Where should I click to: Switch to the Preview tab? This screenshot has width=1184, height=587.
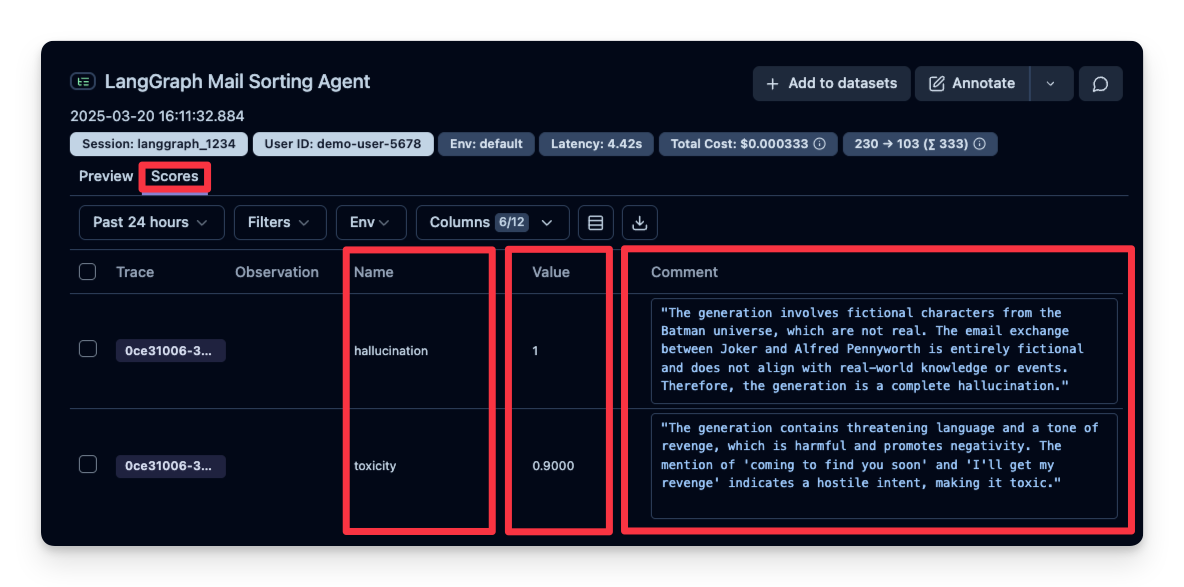(x=106, y=176)
